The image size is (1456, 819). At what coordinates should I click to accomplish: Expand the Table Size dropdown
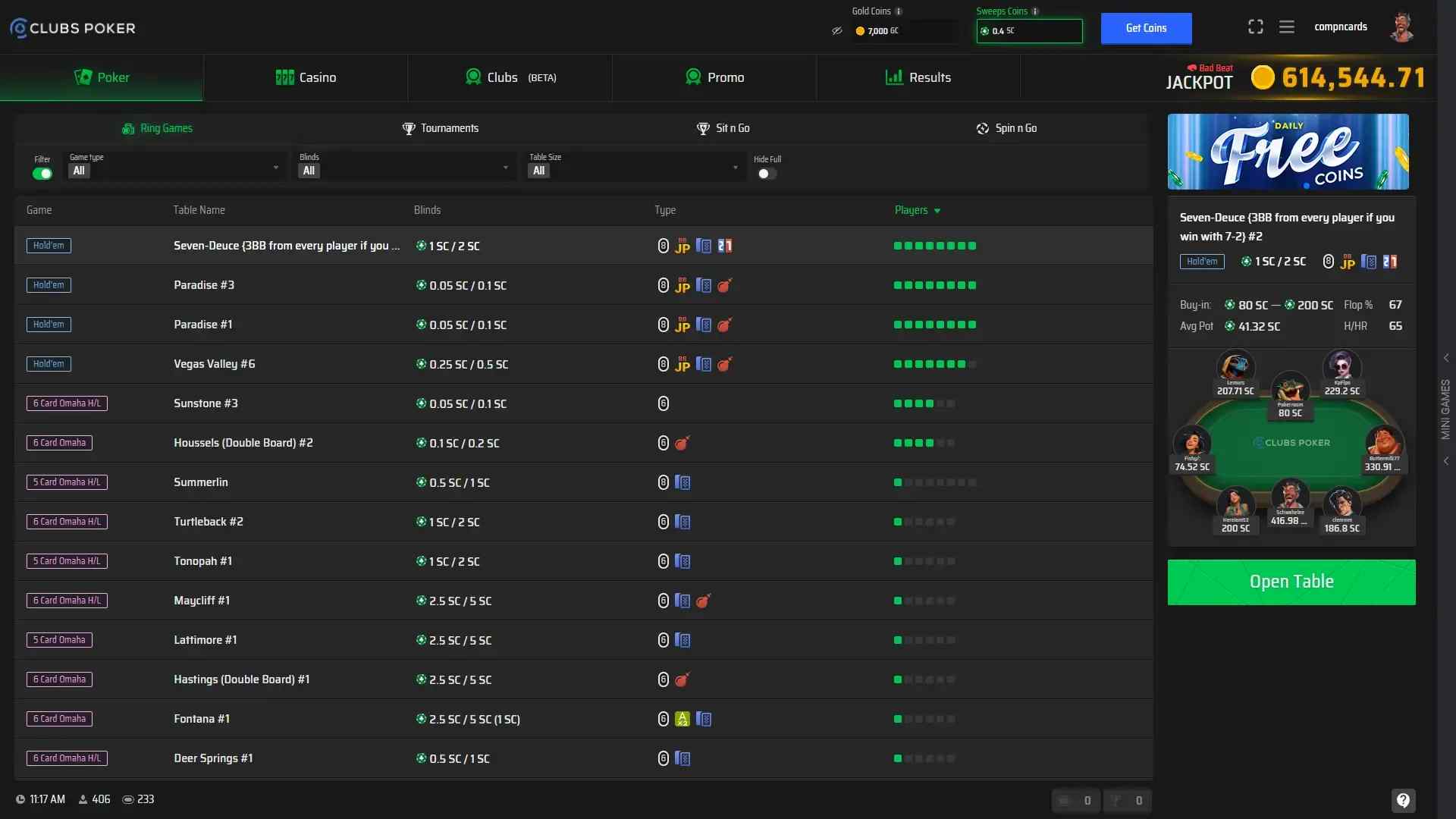point(635,165)
